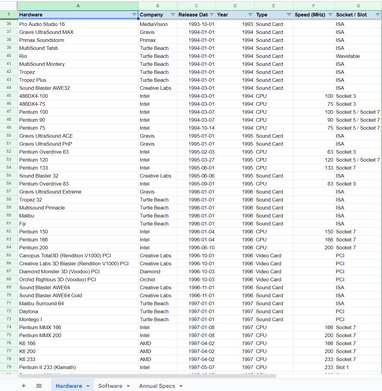
Task: Select the Hardware header cell
Action: (x=78, y=15)
